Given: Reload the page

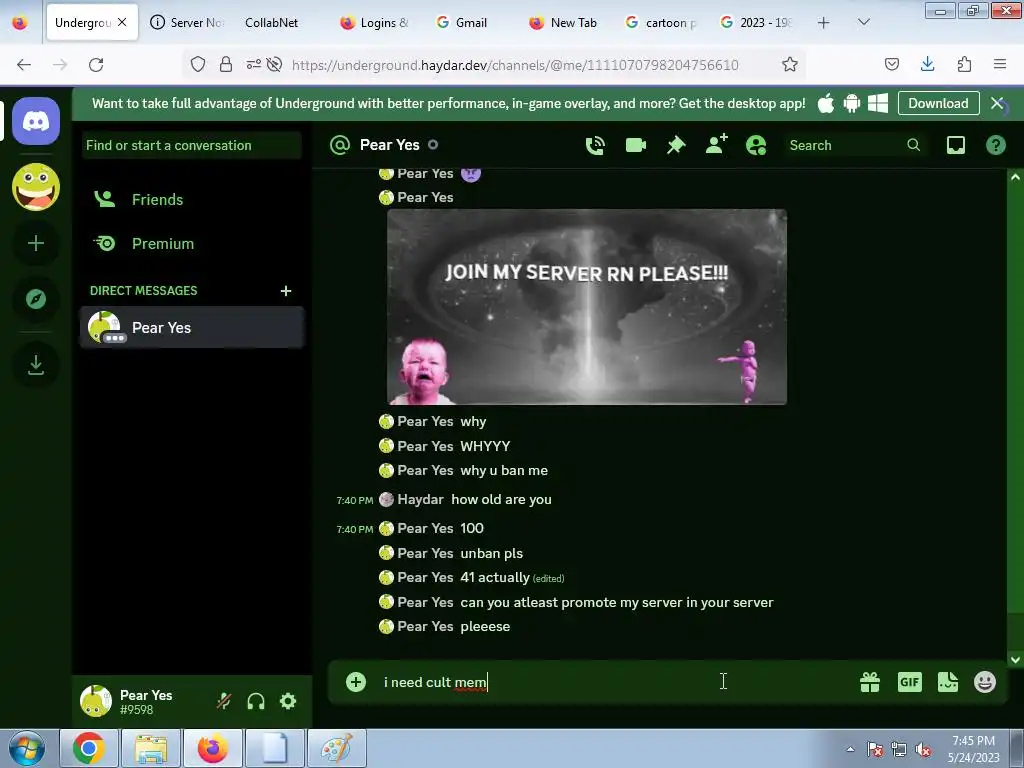Looking at the screenshot, I should coord(96,65).
